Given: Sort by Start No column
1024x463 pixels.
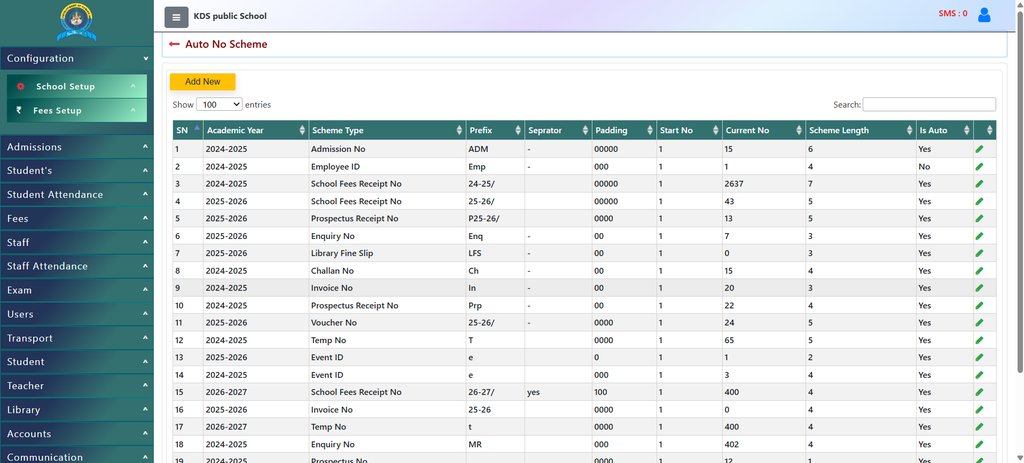Looking at the screenshot, I should click(689, 131).
